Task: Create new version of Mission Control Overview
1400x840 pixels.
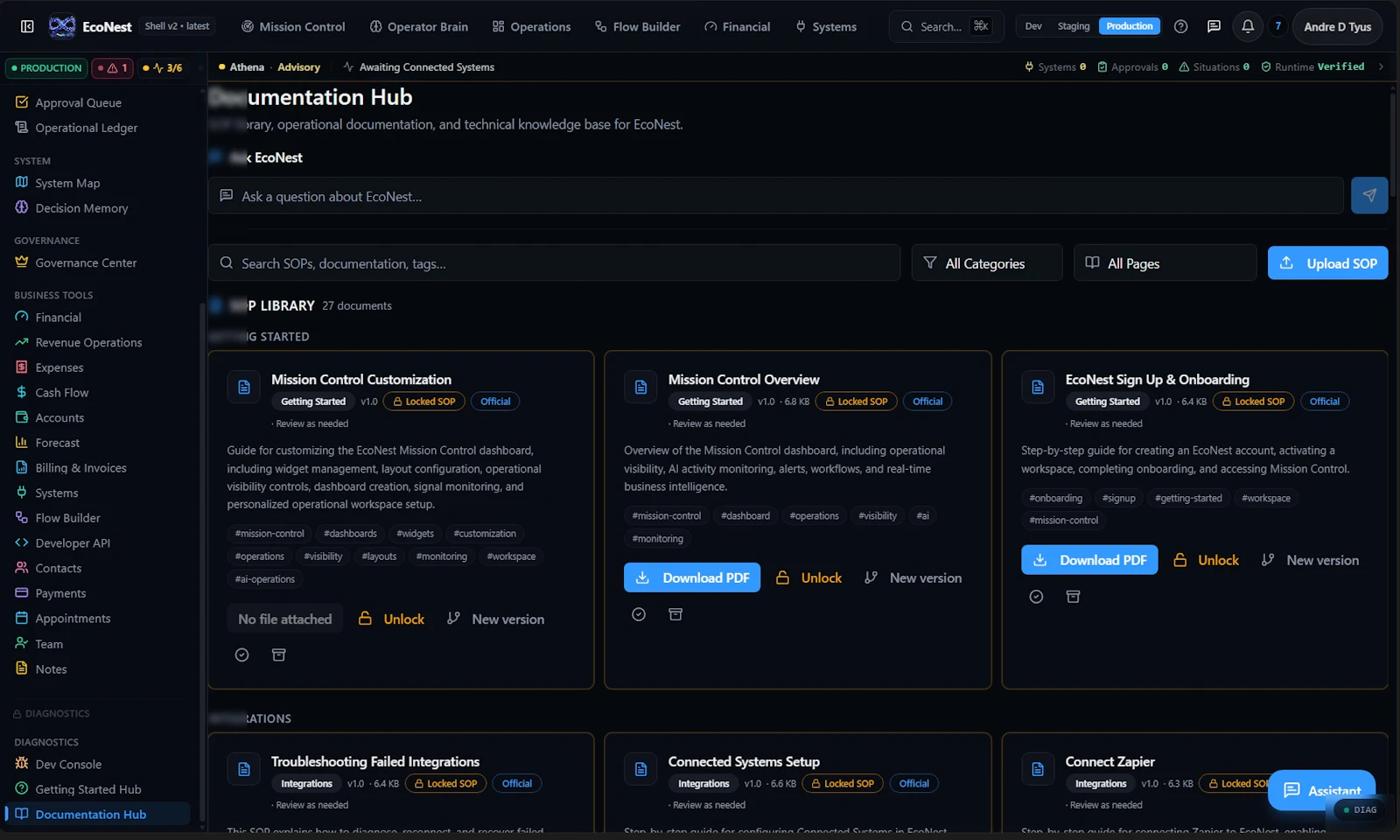Action: click(x=913, y=577)
